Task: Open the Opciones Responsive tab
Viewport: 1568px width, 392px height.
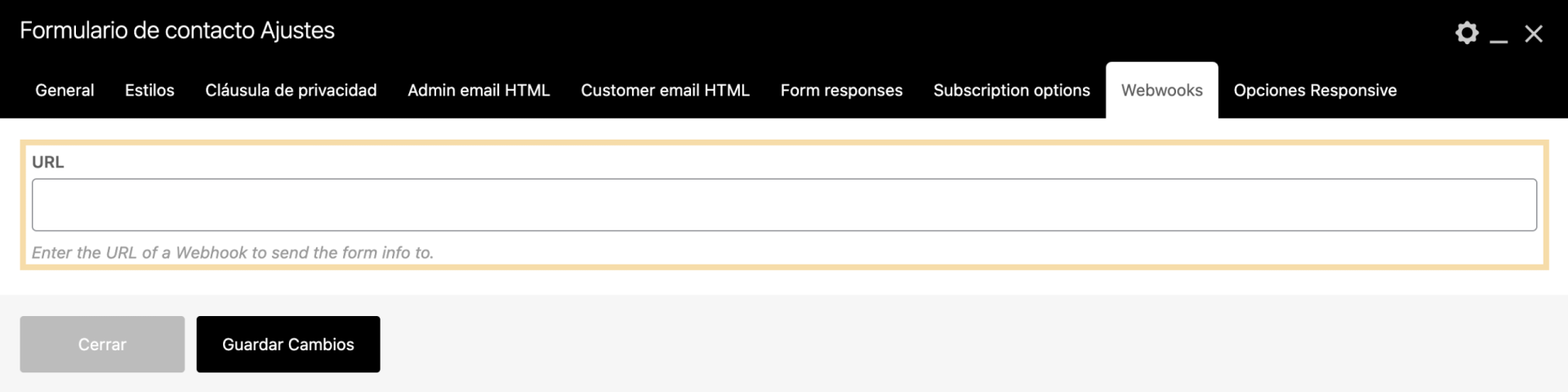Action: pyautogui.click(x=1315, y=91)
